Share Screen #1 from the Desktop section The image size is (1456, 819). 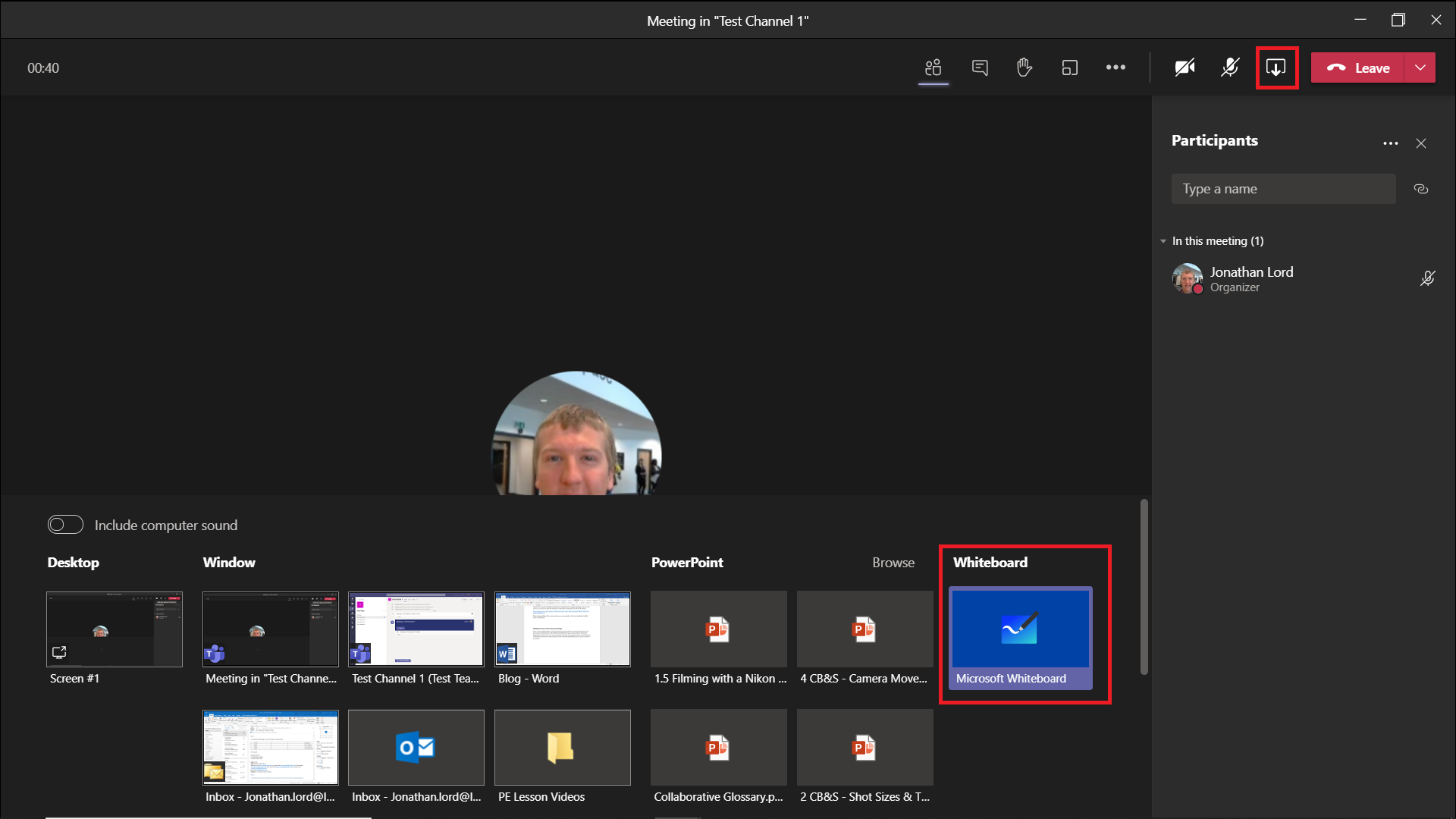(x=114, y=629)
